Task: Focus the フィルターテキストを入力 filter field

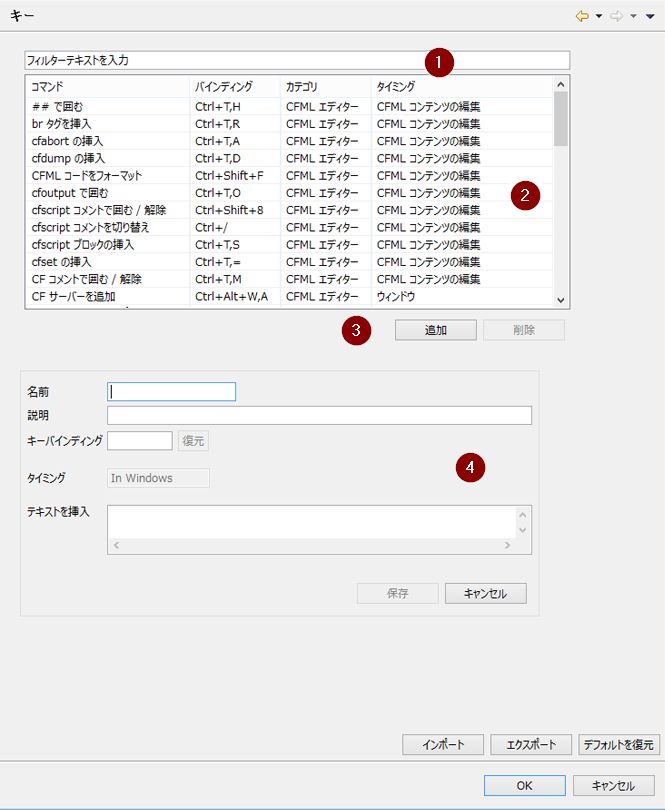Action: tap(297, 60)
